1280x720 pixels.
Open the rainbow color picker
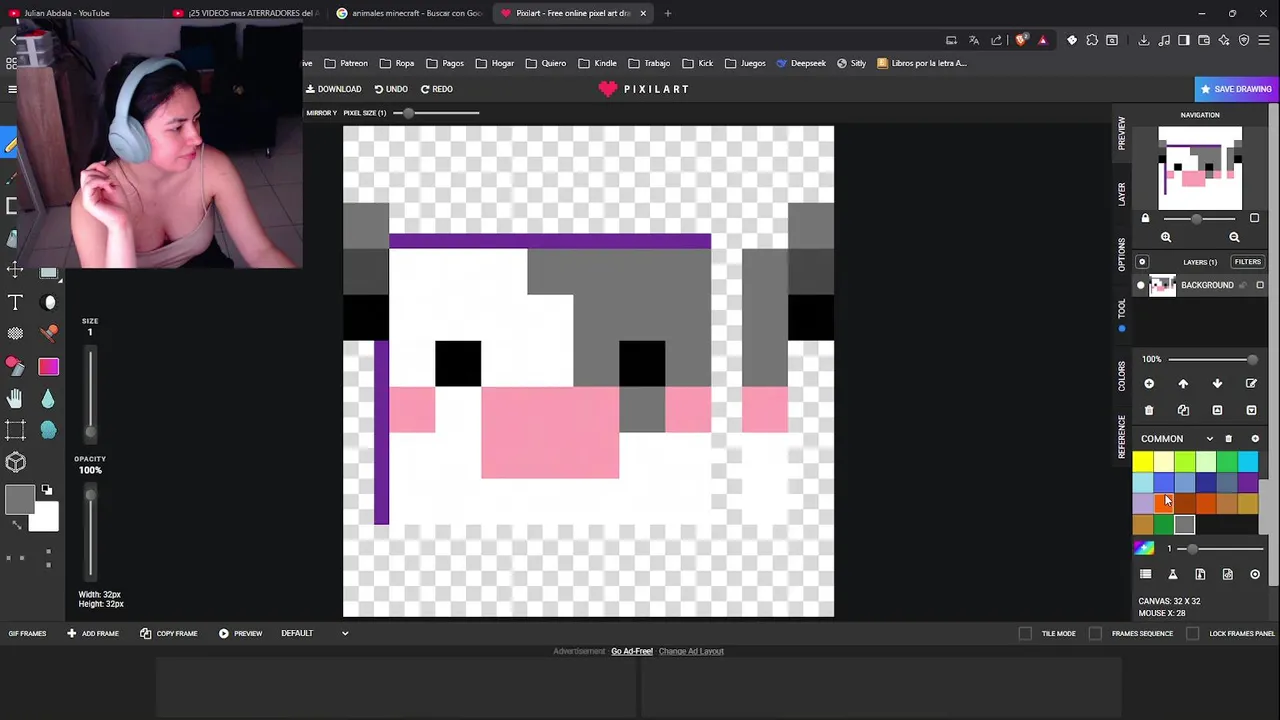coord(1144,548)
